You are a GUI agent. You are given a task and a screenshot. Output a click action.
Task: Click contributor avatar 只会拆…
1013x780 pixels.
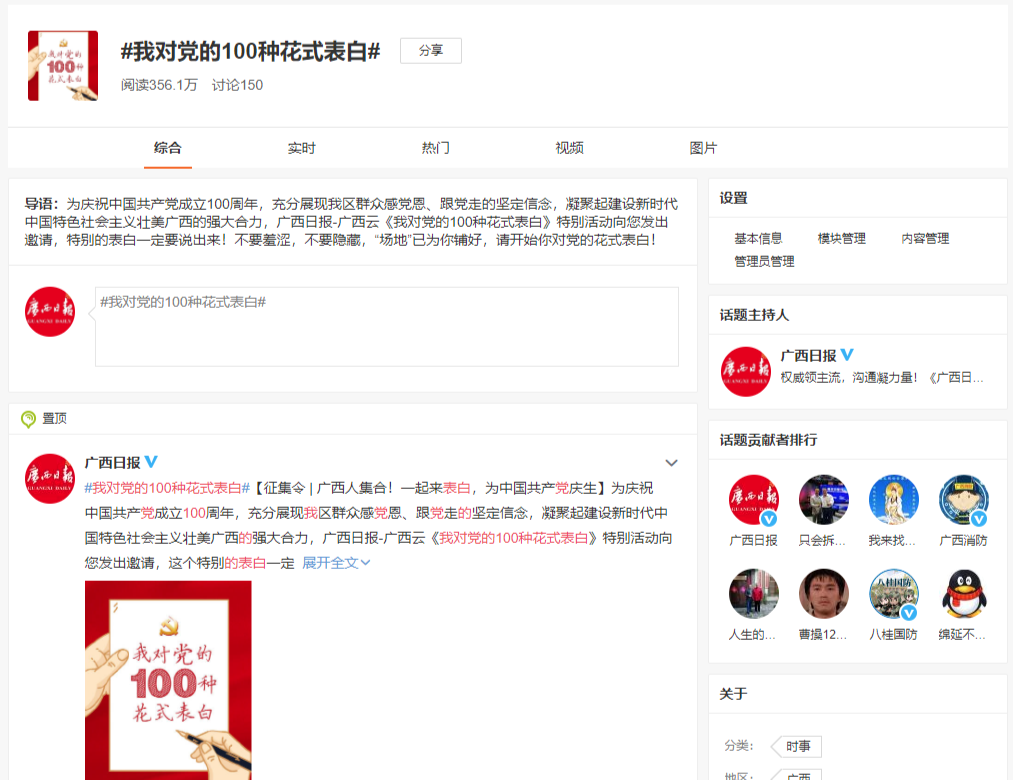[x=824, y=500]
